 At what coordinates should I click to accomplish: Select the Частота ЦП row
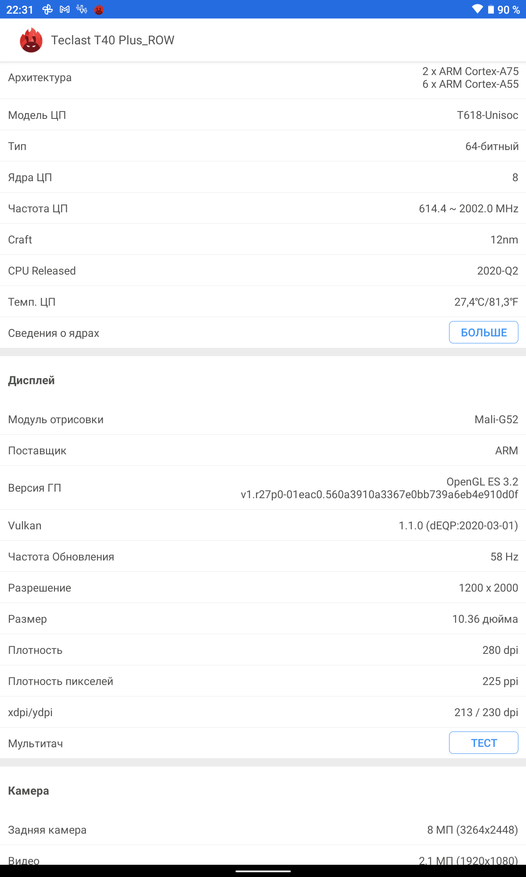coord(263,209)
